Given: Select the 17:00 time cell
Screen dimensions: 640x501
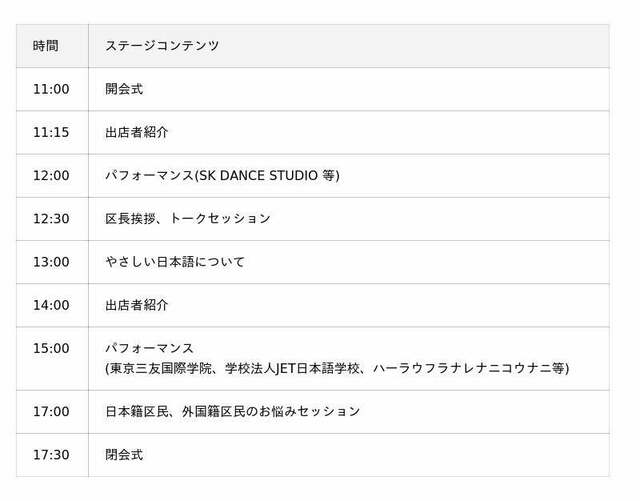Looking at the screenshot, I should [x=51, y=412].
